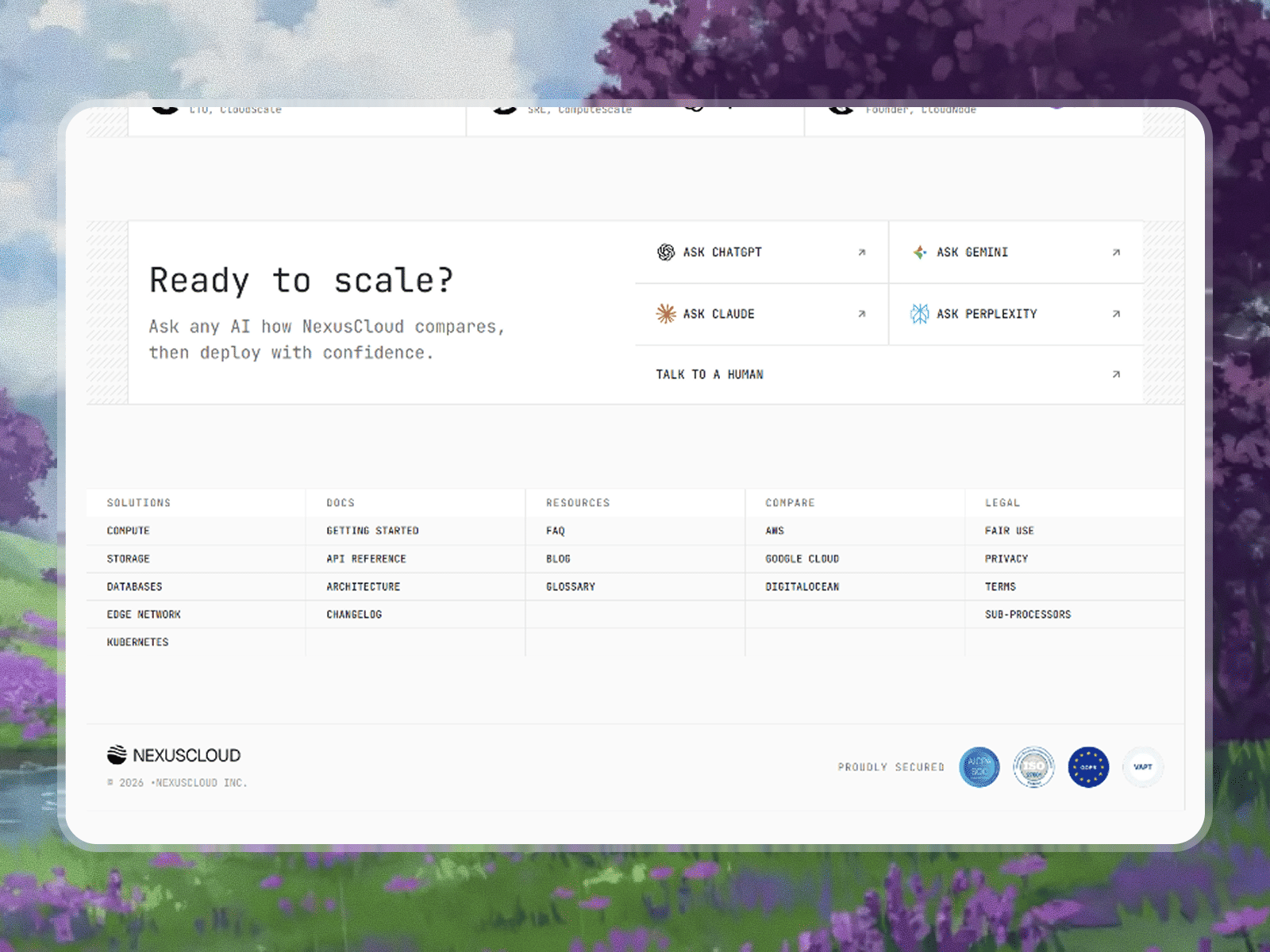
Task: Select the Perplexity logo icon
Action: click(x=918, y=314)
